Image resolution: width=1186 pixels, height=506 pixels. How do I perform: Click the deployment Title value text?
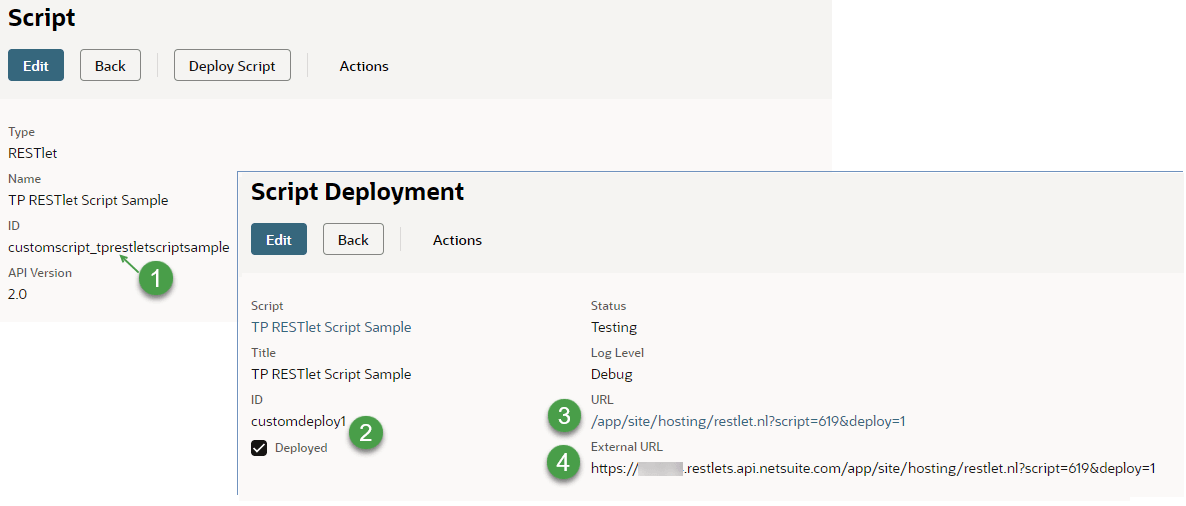coord(331,374)
